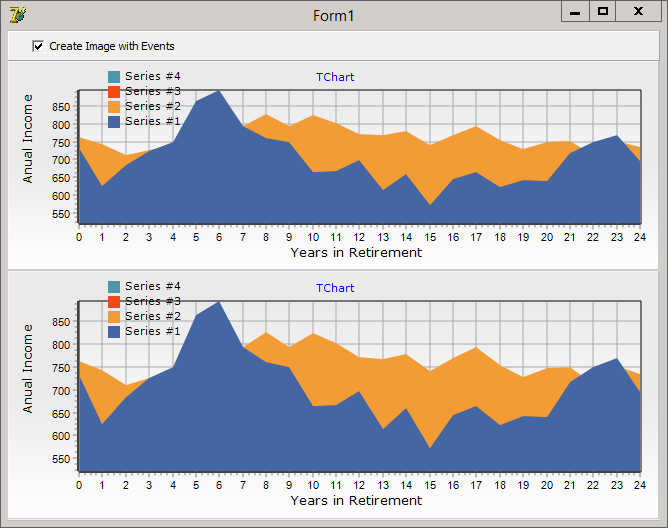Click the Form1 window title text
The height and width of the screenshot is (528, 668).
click(334, 16)
